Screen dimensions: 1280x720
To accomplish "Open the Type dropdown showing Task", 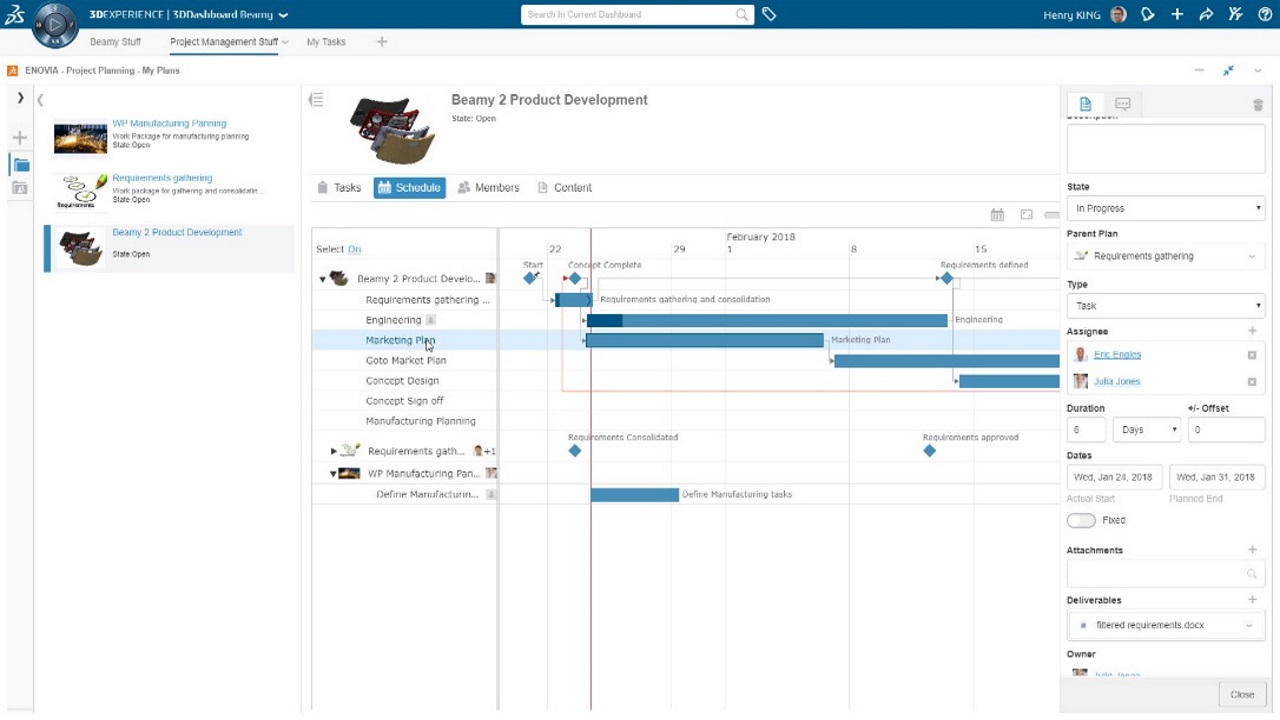I will 1166,306.
